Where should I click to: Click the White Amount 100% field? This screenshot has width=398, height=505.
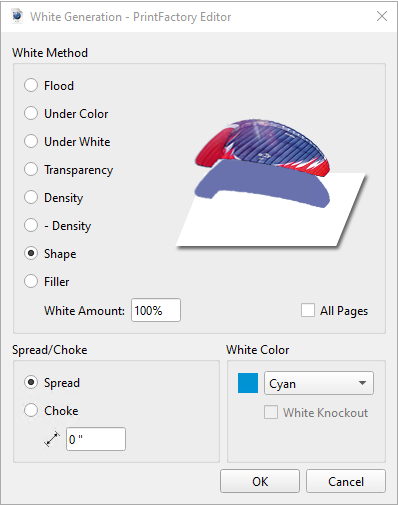point(156,310)
